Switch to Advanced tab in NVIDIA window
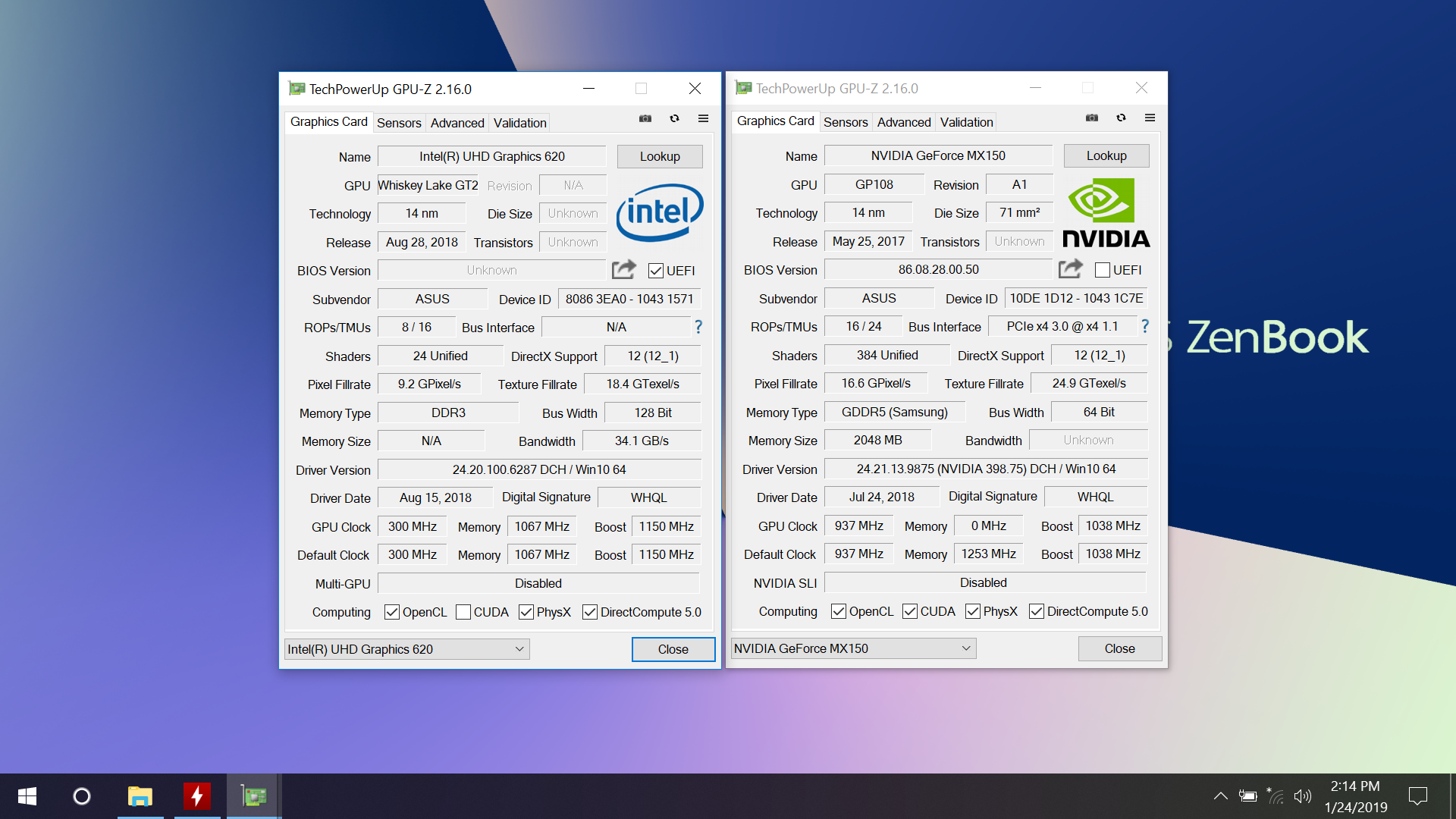 point(904,122)
